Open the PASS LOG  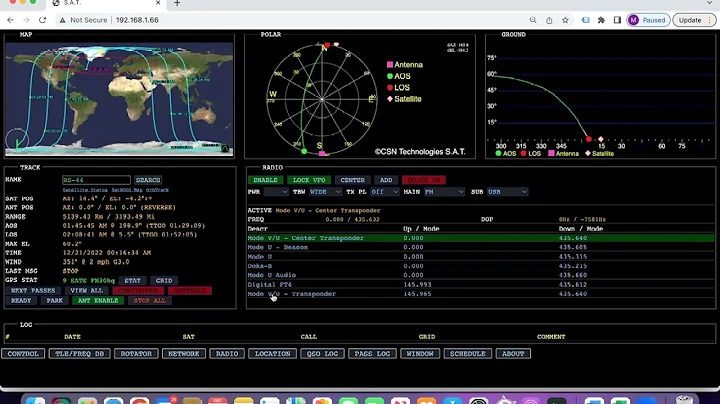click(x=372, y=354)
